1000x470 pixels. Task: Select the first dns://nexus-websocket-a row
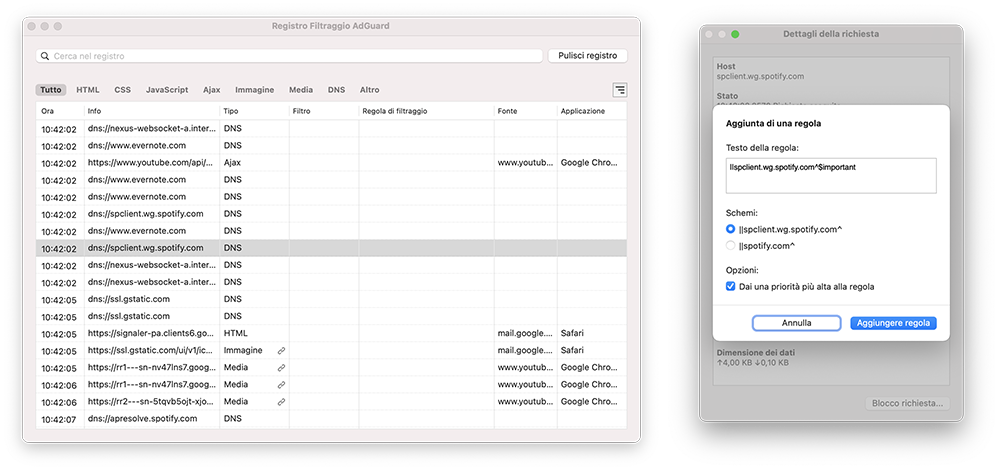point(331,129)
